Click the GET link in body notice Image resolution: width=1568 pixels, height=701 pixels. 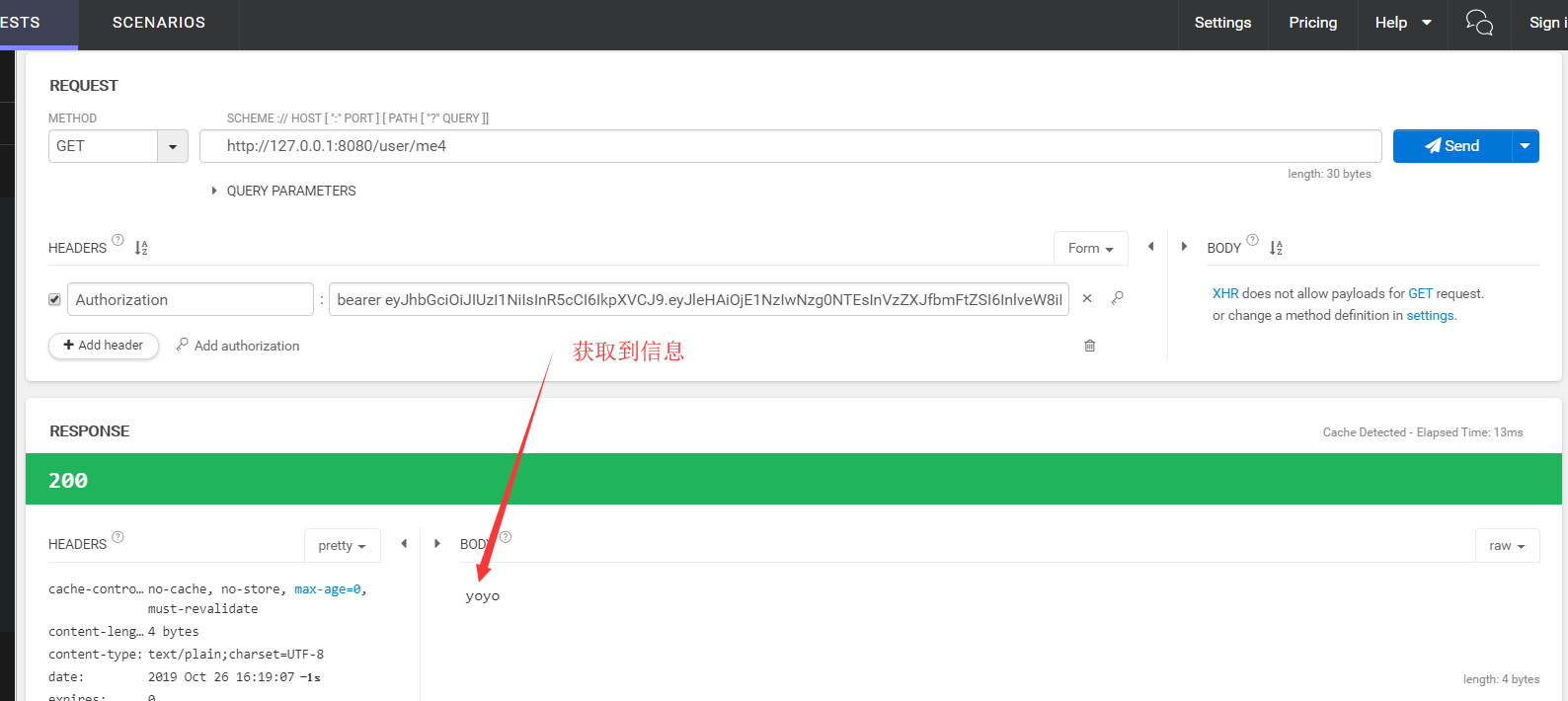click(x=1420, y=294)
